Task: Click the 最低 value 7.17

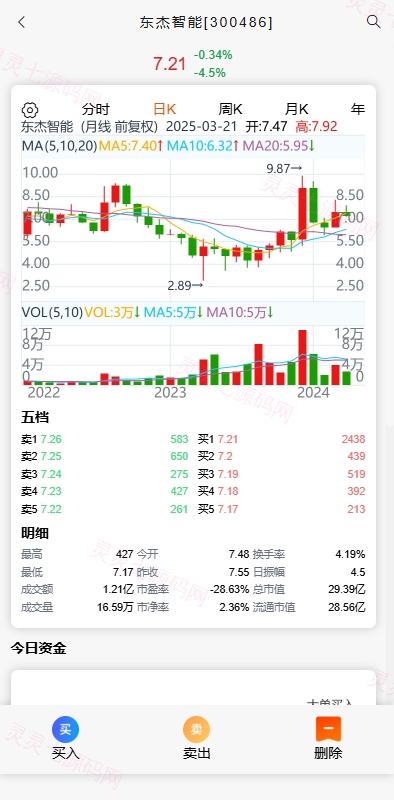Action: [124, 572]
